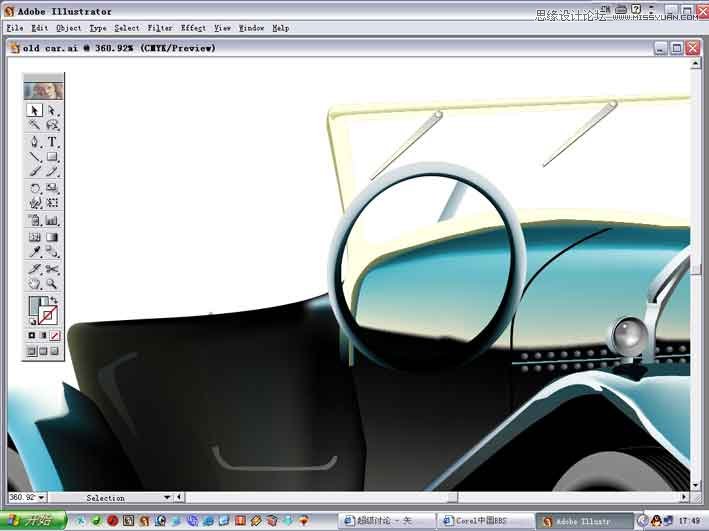The image size is (709, 531).
Task: Select the Slice tool
Action: (x=34, y=269)
